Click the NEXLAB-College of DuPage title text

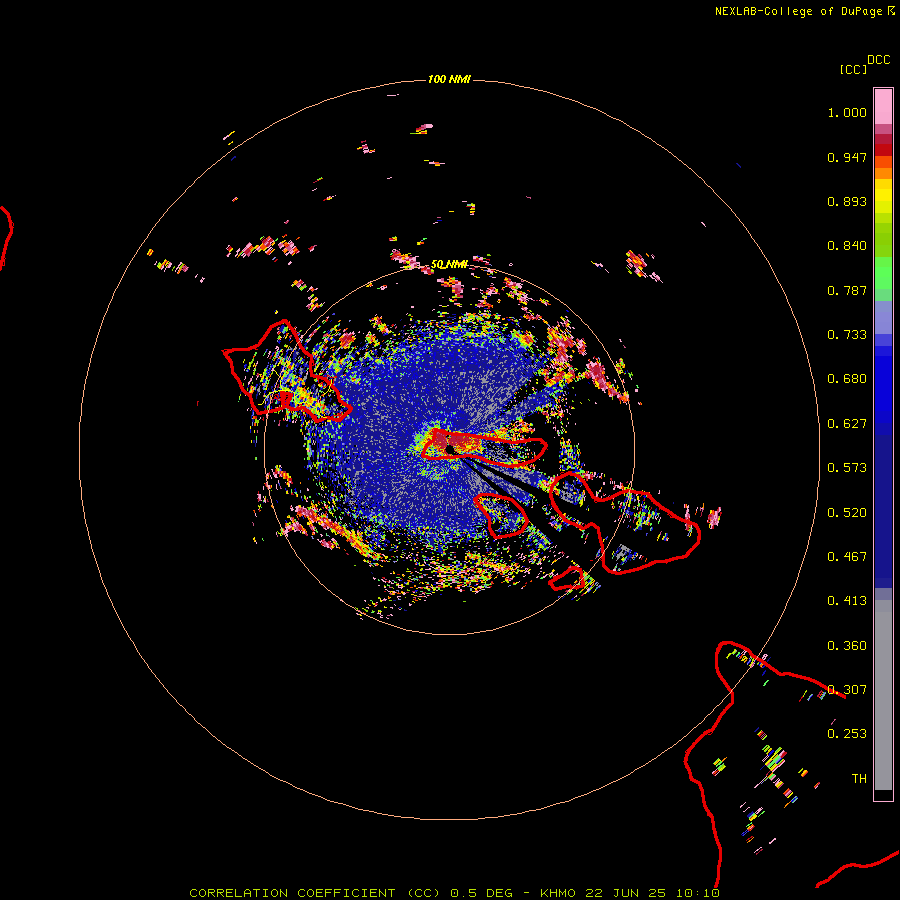click(798, 11)
